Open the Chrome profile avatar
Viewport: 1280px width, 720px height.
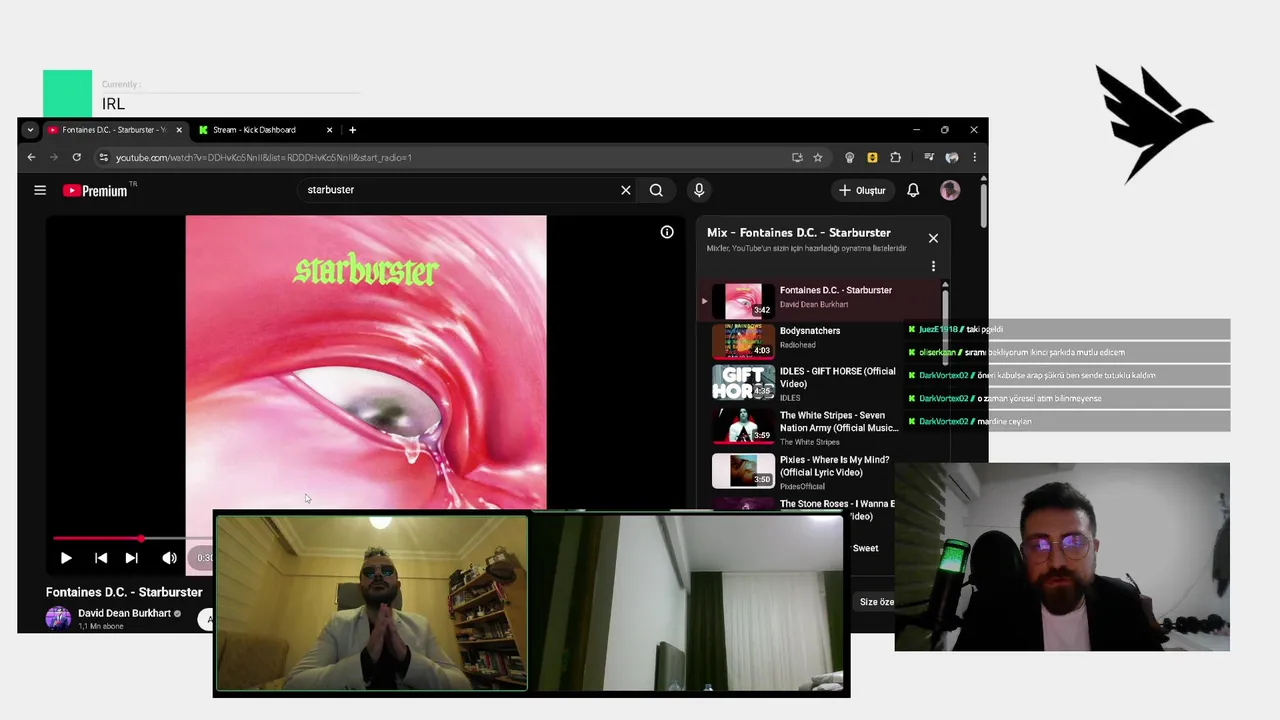952,157
